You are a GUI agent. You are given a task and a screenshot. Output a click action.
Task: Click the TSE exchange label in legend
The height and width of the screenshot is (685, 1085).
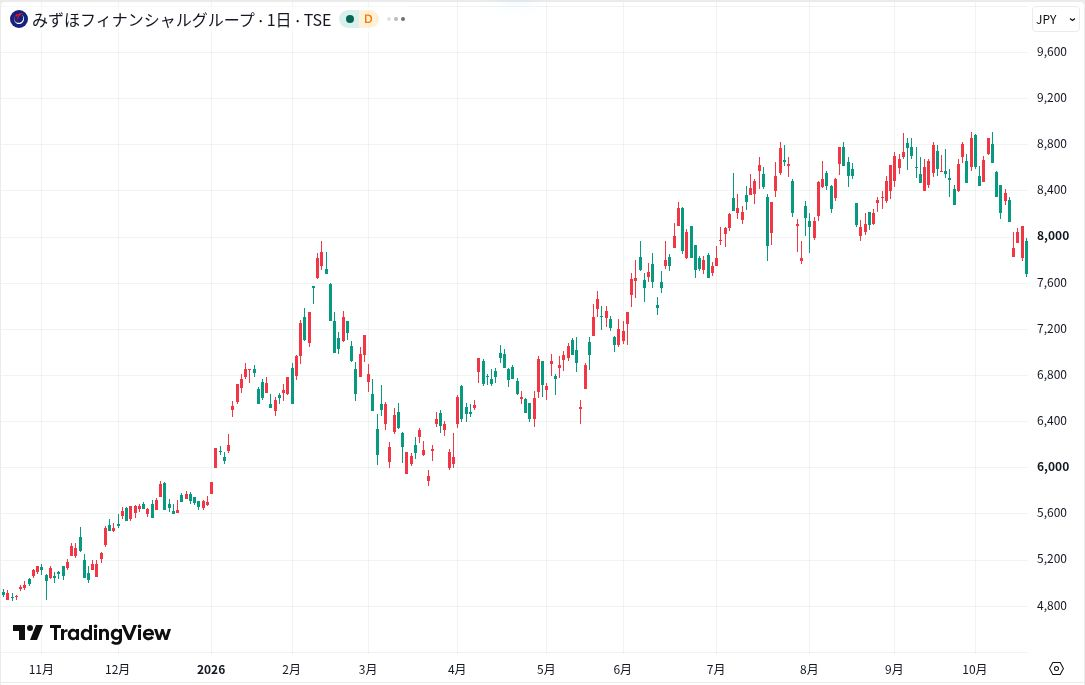click(x=318, y=20)
